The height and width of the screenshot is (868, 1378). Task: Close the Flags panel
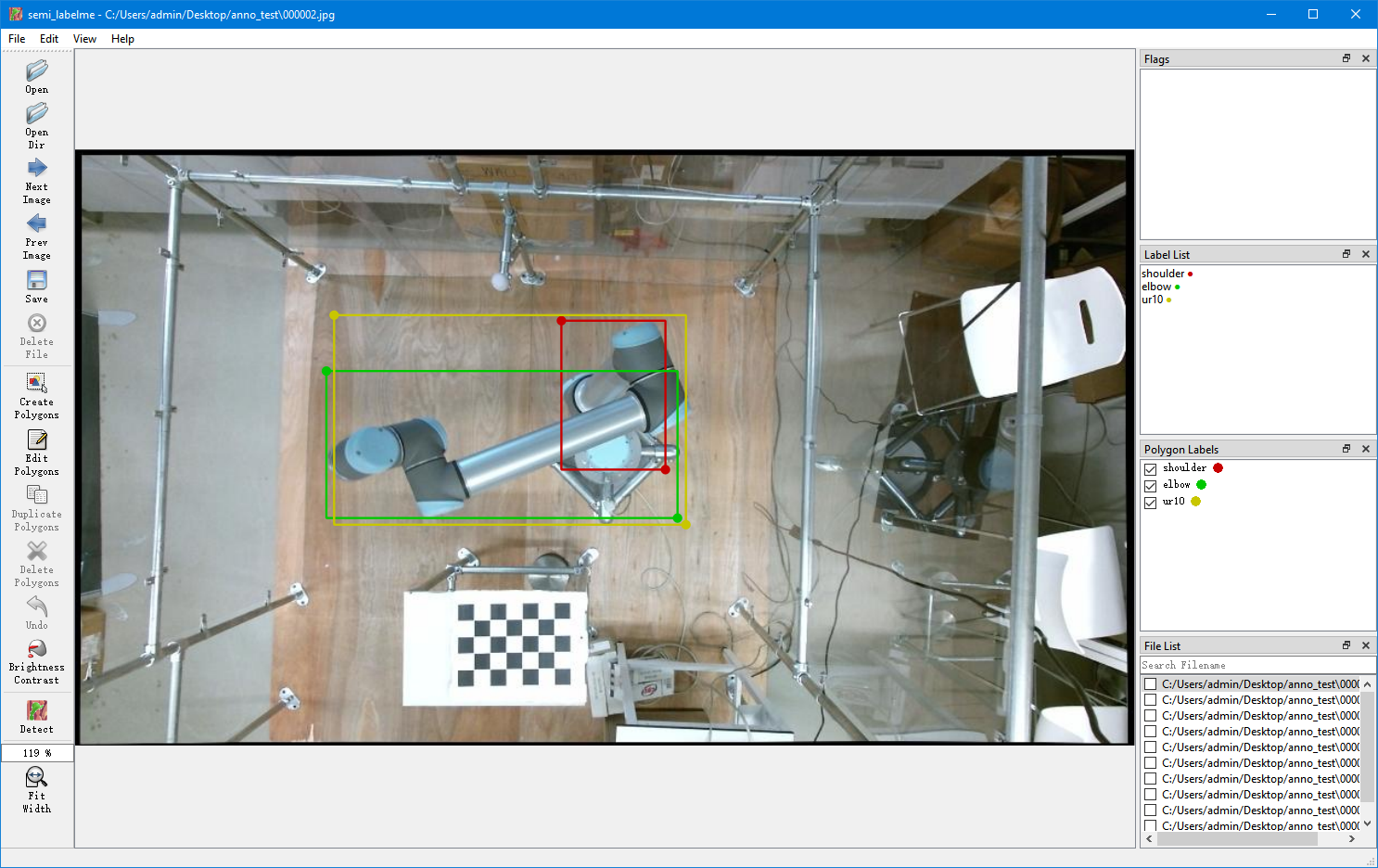(1366, 58)
